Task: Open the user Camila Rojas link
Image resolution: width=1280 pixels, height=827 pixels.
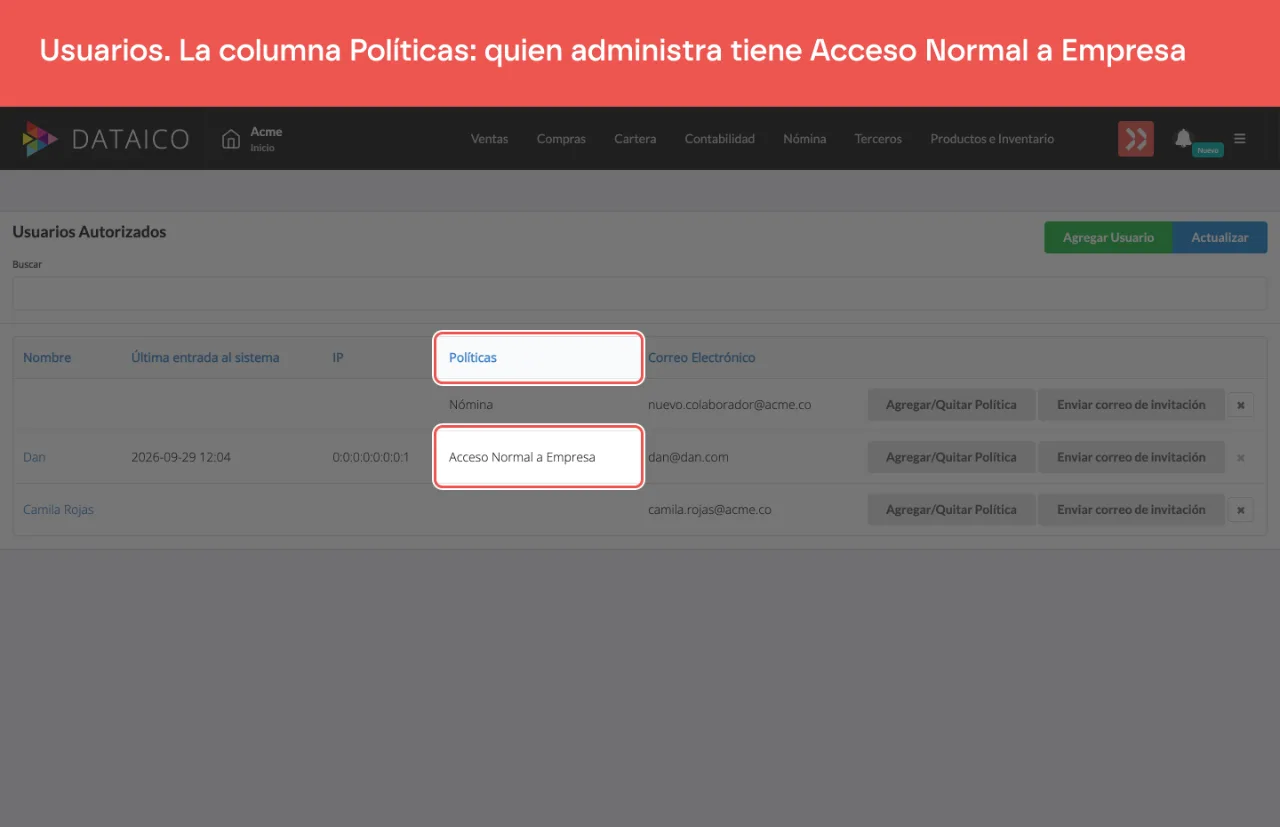Action: (x=58, y=509)
